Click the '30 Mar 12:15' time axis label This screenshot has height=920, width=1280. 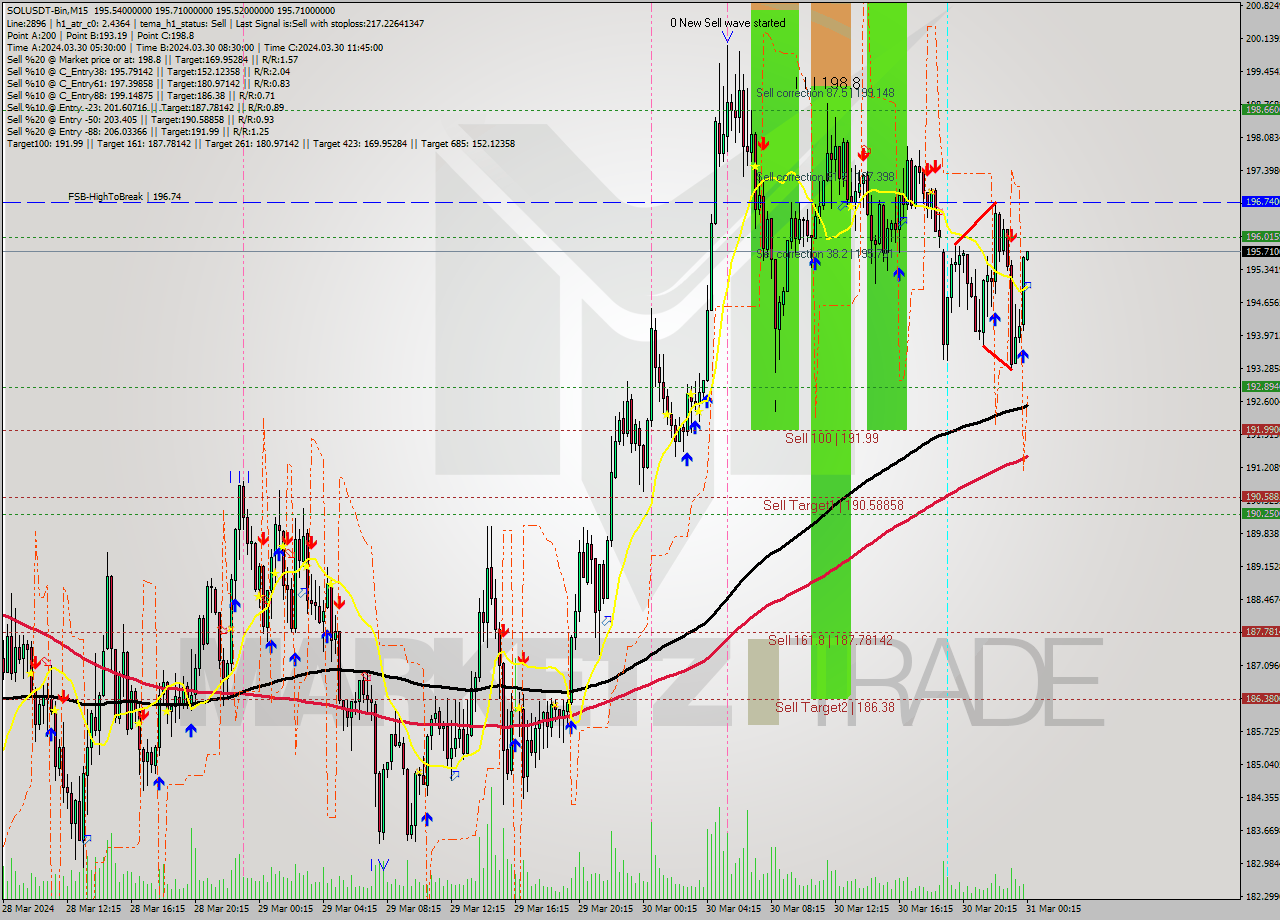[864, 909]
